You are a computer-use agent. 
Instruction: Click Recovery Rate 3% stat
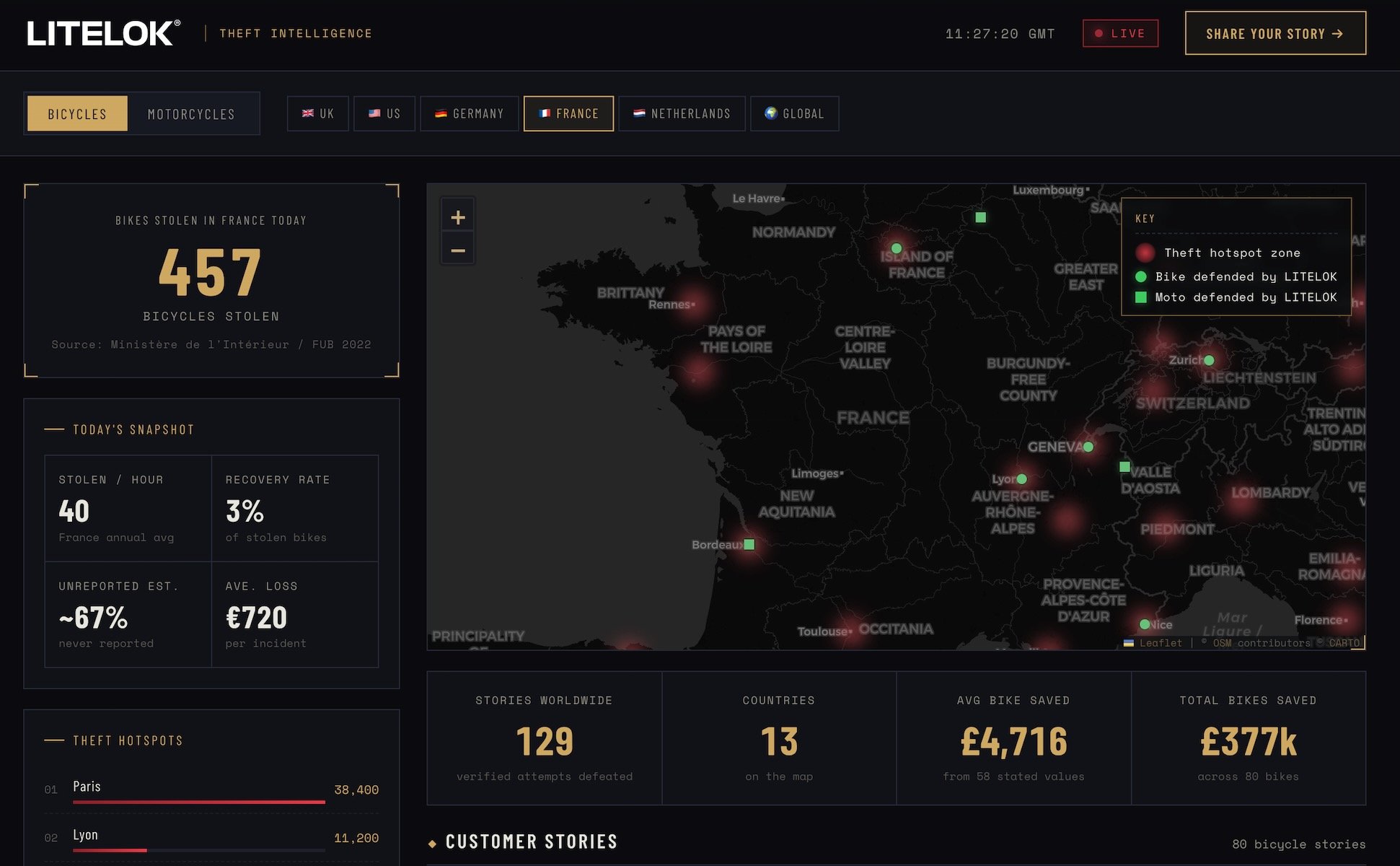coord(295,508)
